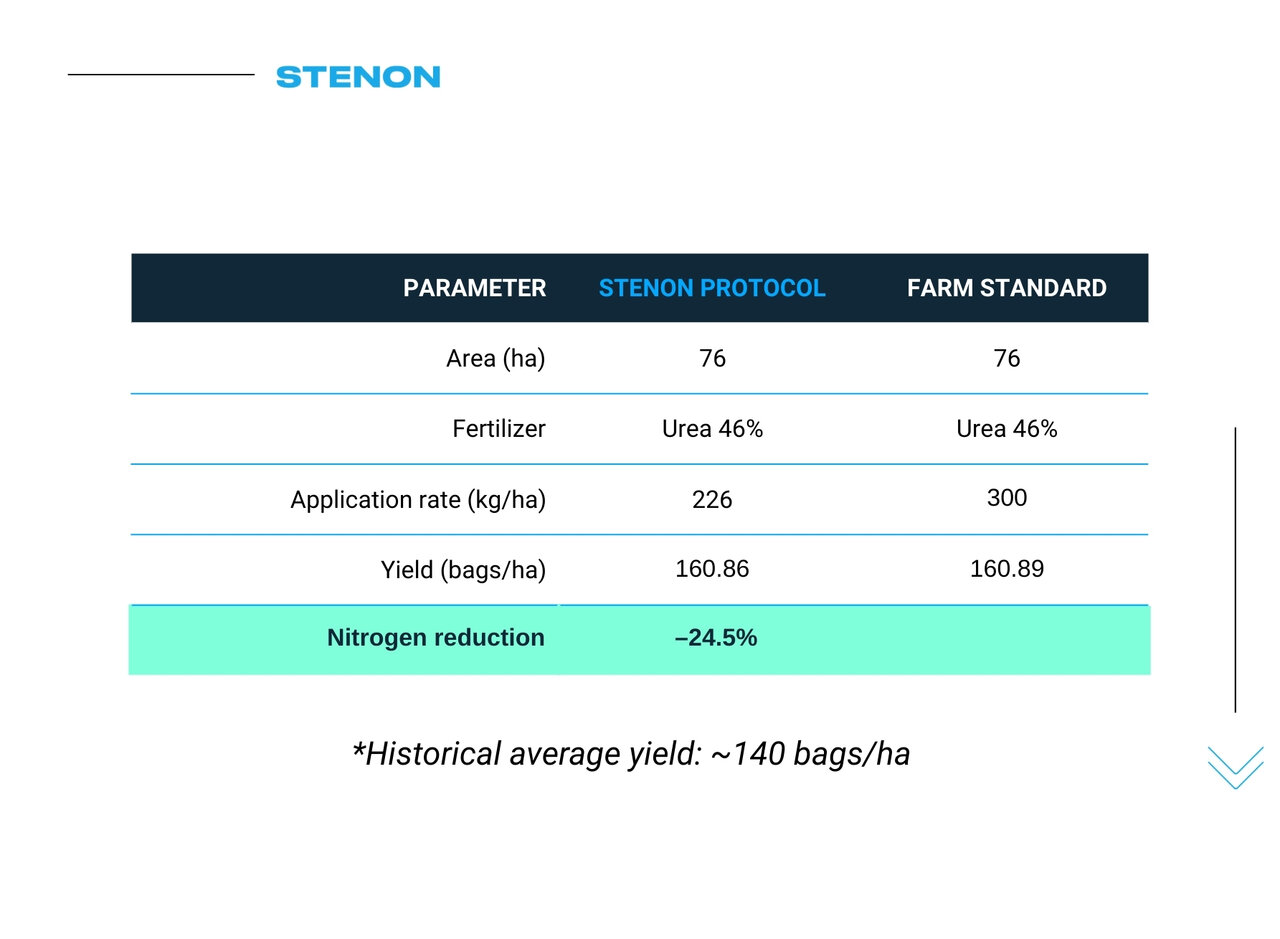Click the Area (ha) row label
This screenshot has height=939, width=1280.
coord(495,358)
